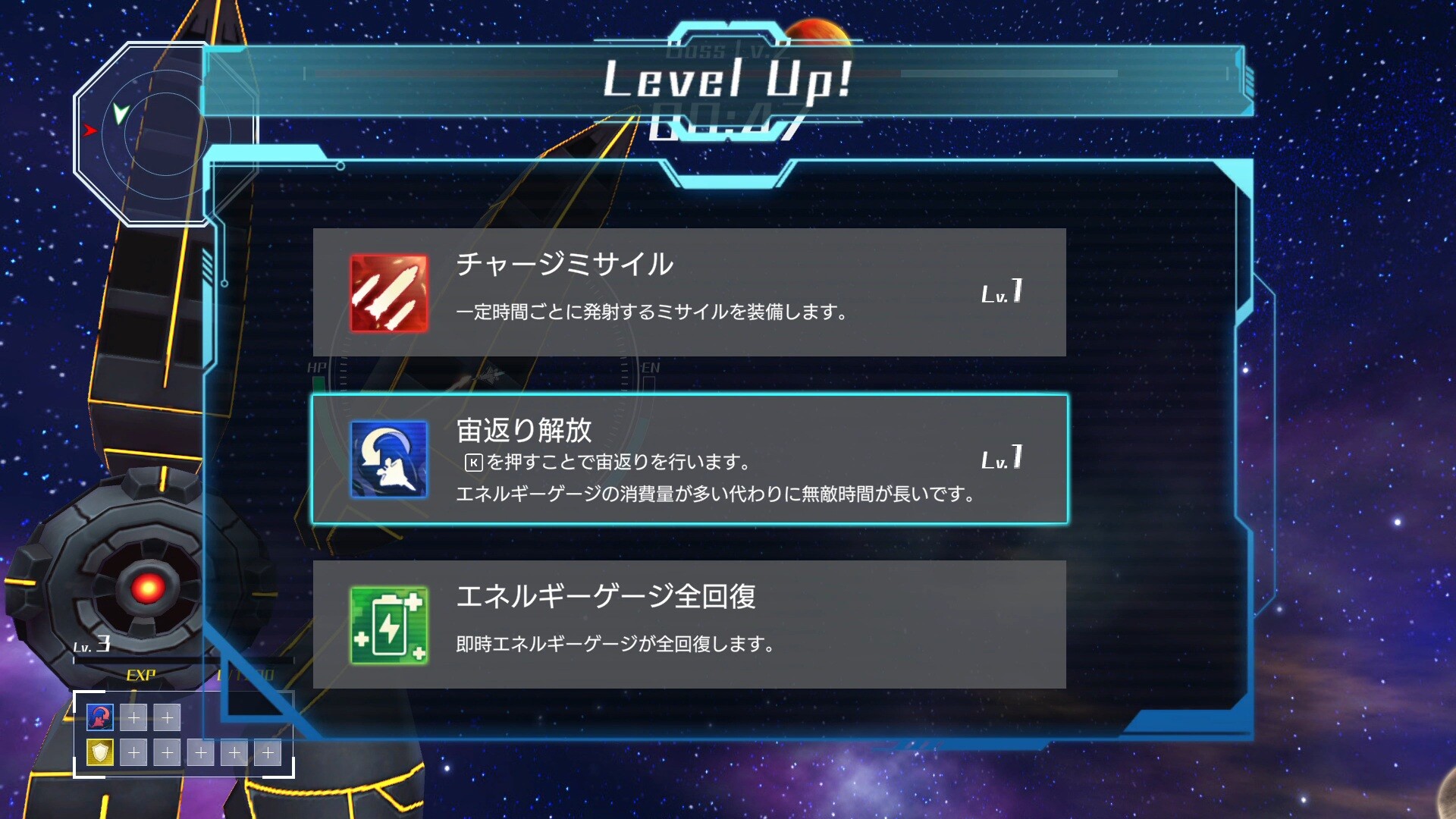1456x819 pixels.
Task: Click the EXP progress bar
Action: [x=182, y=661]
